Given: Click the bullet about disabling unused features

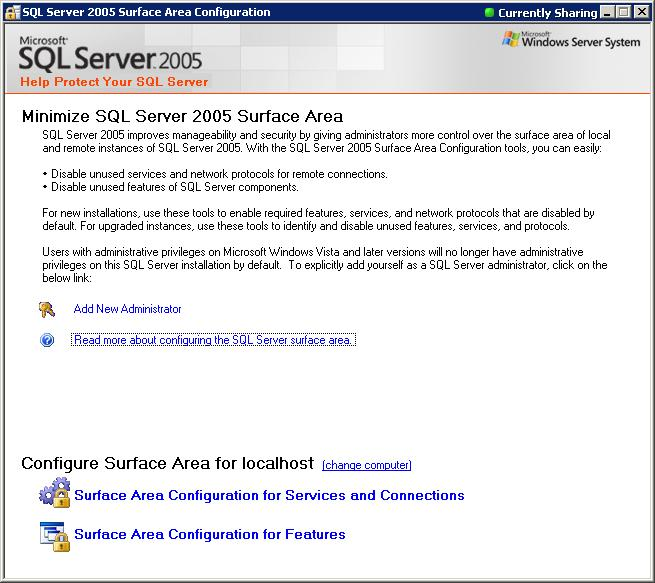Looking at the screenshot, I should (x=171, y=187).
